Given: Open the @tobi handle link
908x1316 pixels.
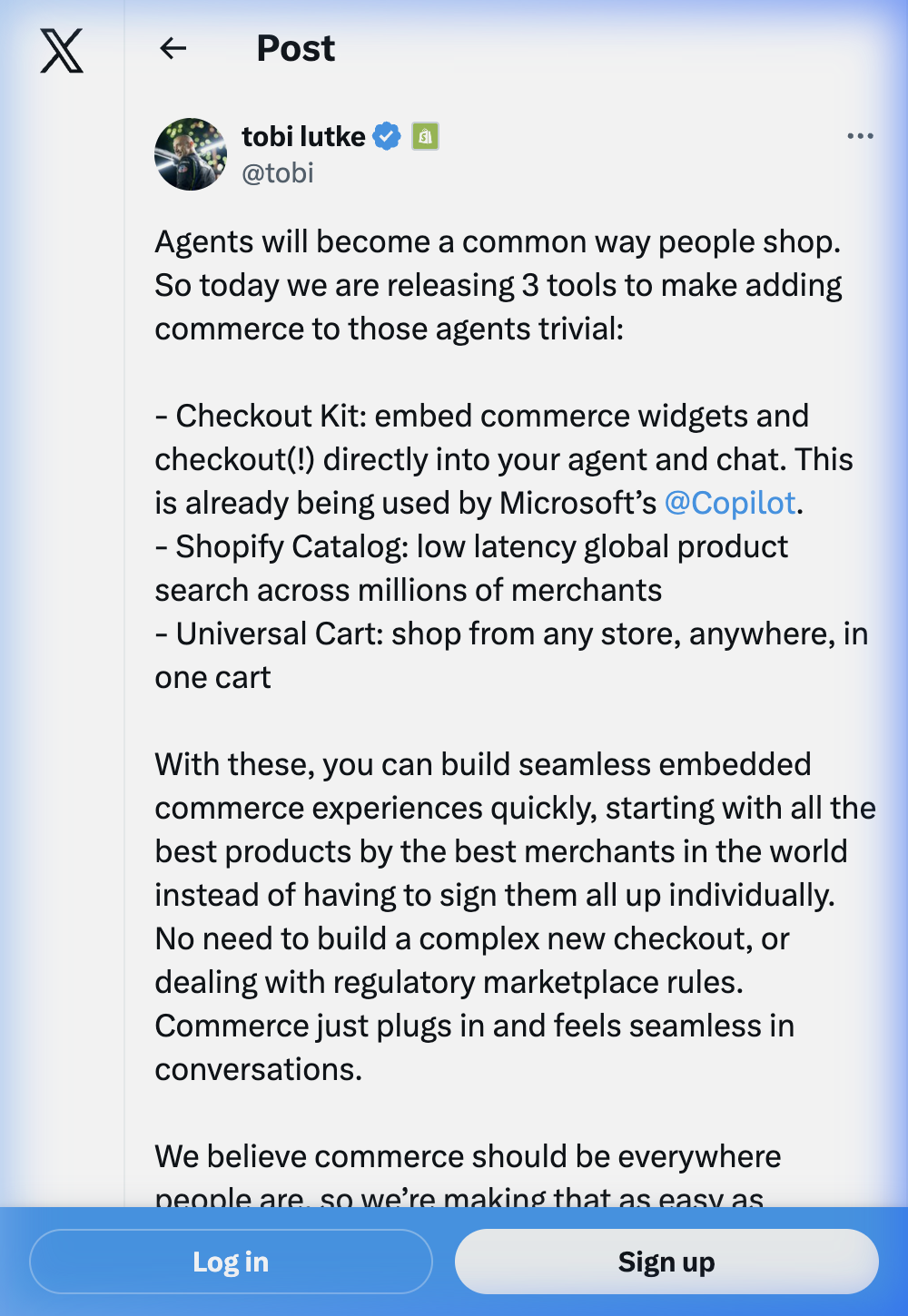Looking at the screenshot, I should [278, 172].
